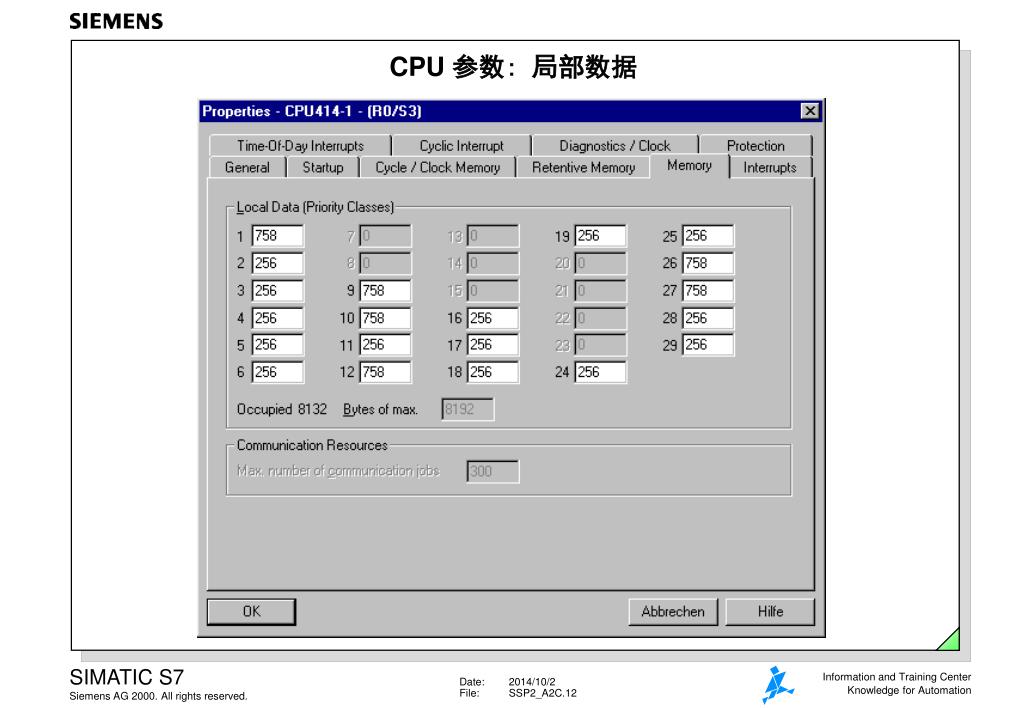Edit priority class 19 local data field
This screenshot has width=1023, height=708.
[x=600, y=236]
